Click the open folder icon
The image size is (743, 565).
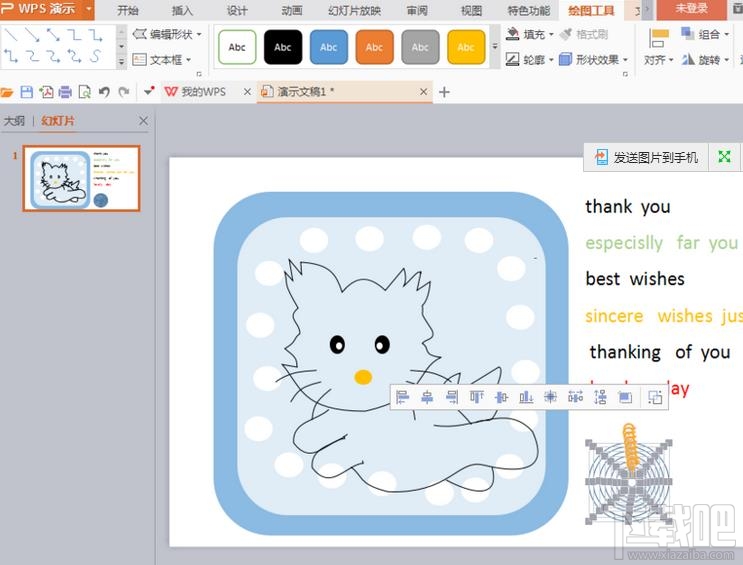(x=7, y=92)
